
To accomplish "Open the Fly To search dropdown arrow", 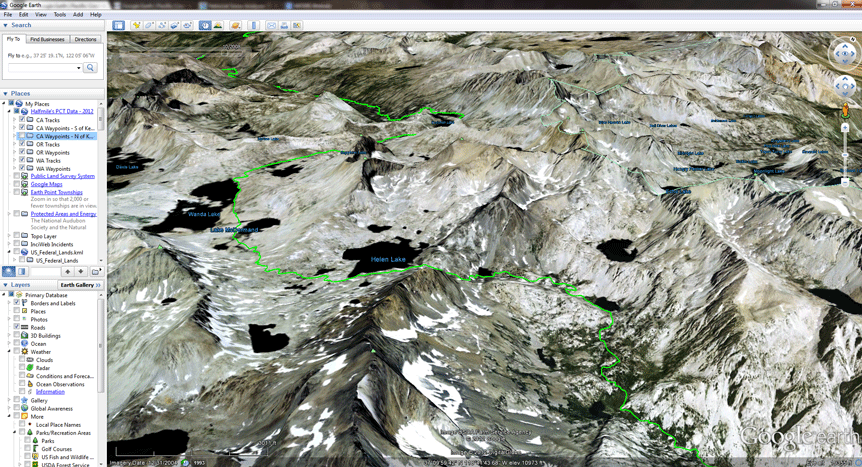I will (79, 68).
